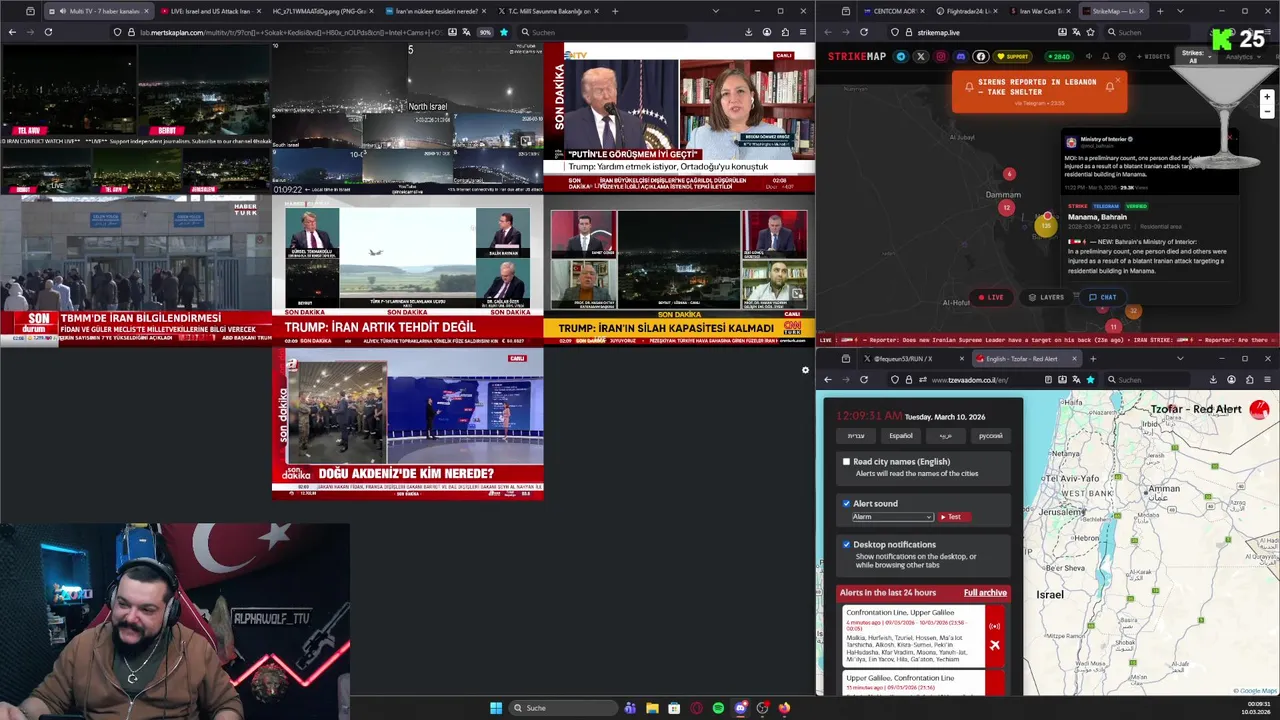Open Spotify from the taskbar
This screenshot has width=1280, height=720.
coord(718,708)
